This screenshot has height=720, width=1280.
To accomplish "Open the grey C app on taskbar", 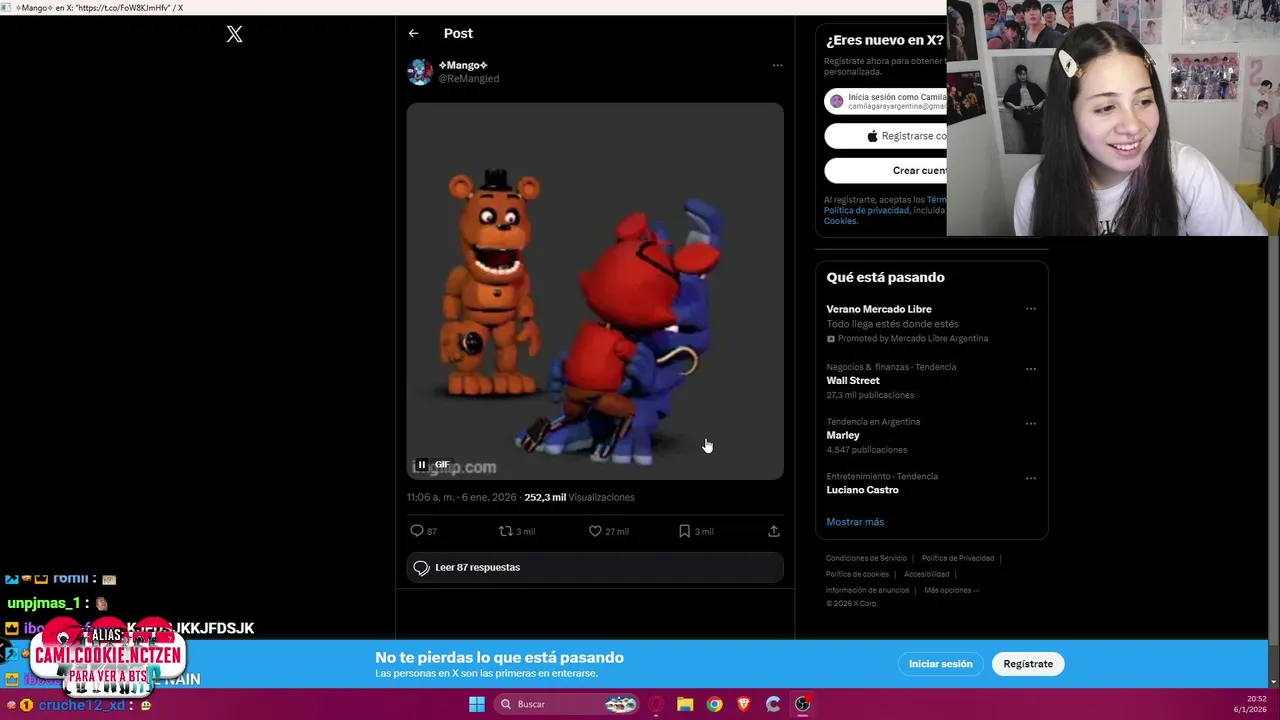I will [773, 704].
